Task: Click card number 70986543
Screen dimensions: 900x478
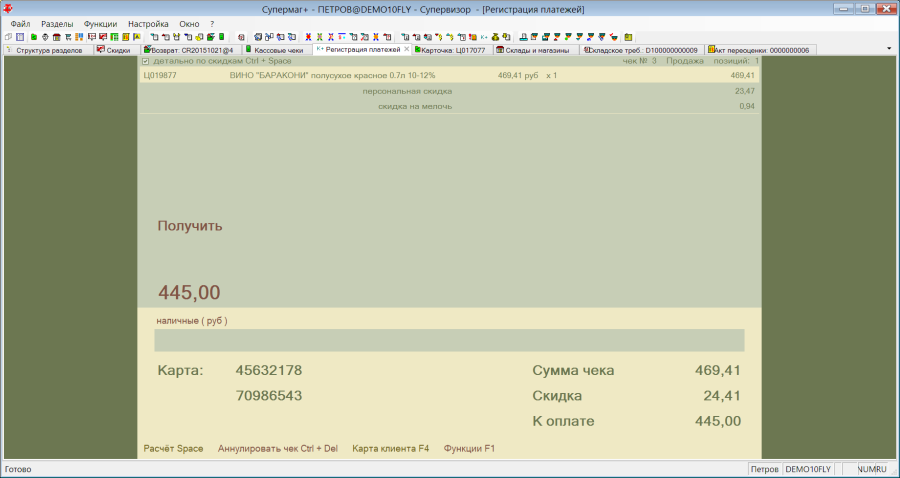Action: click(x=269, y=396)
